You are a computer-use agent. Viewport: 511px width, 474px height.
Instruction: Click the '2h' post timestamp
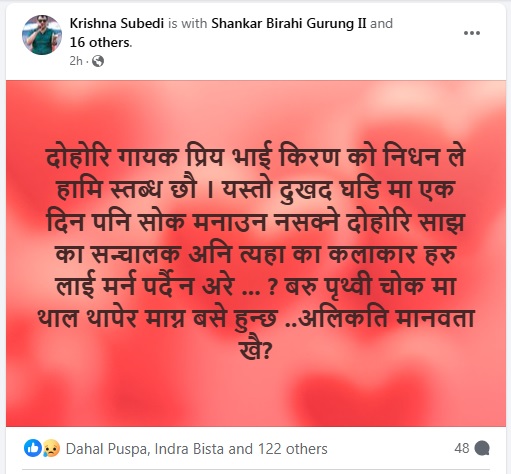[x=76, y=61]
